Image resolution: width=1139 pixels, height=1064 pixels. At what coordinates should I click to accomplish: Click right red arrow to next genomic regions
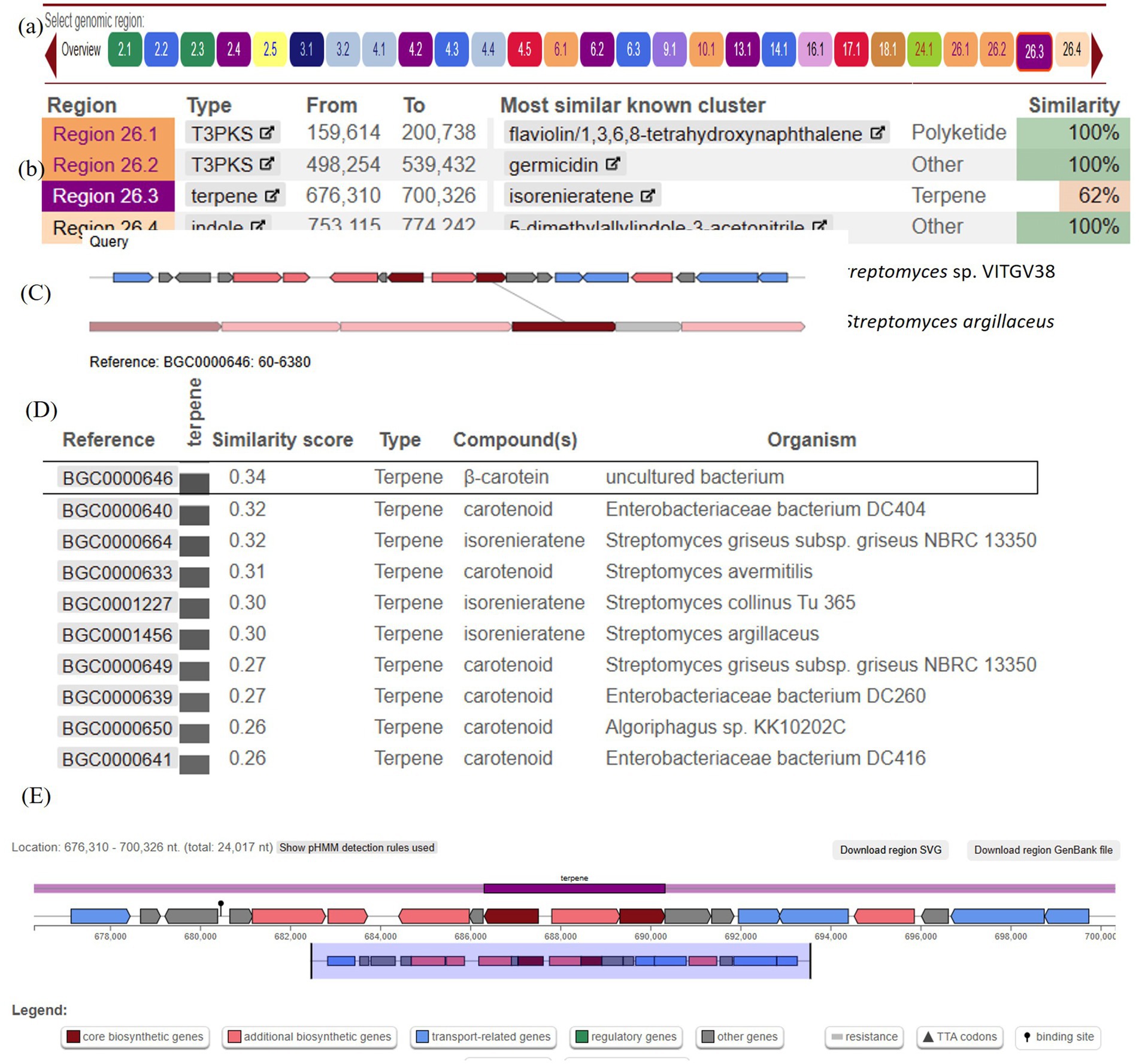[1097, 55]
